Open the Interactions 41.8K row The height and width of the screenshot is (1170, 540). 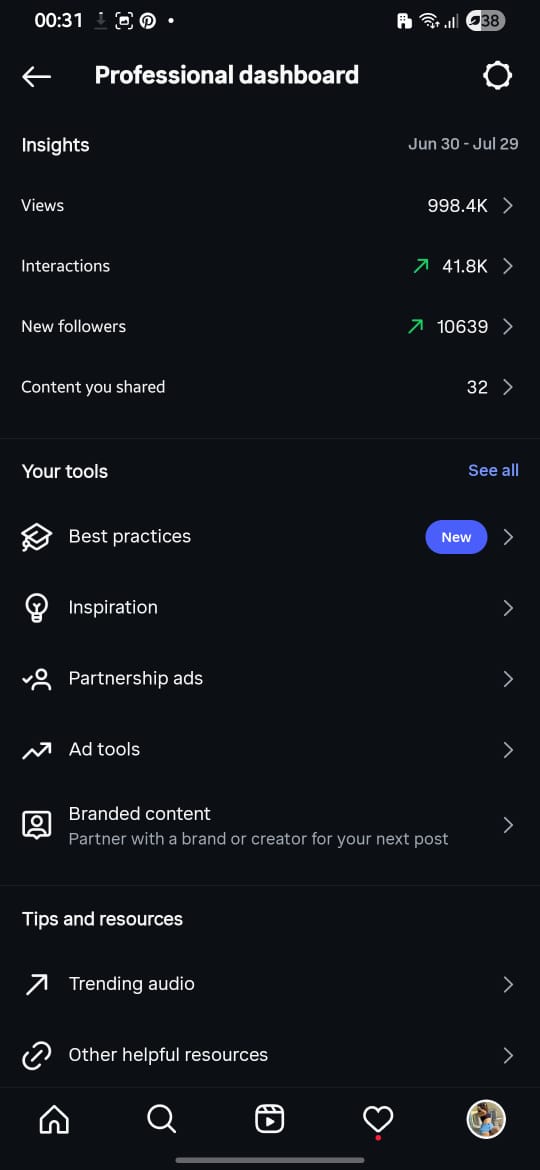tap(269, 266)
